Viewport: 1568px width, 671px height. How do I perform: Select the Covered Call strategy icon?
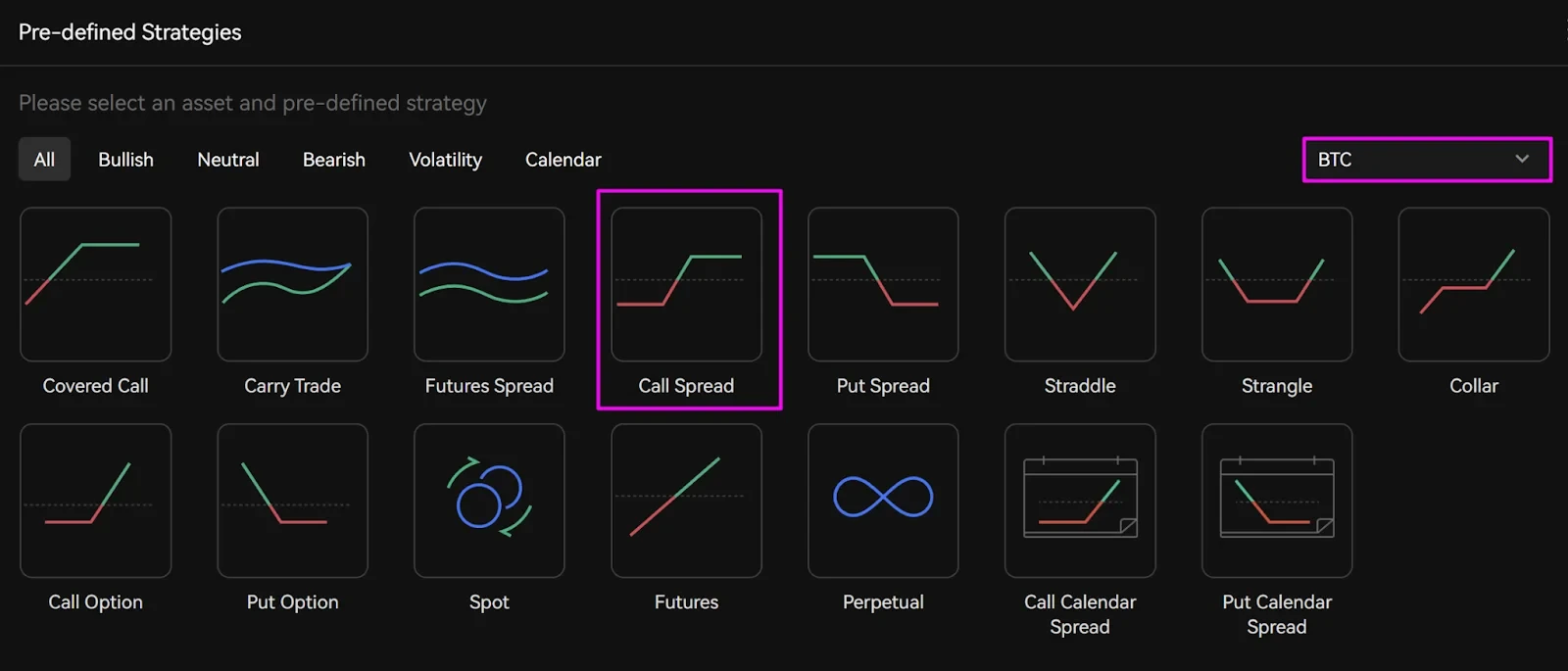[x=96, y=284]
